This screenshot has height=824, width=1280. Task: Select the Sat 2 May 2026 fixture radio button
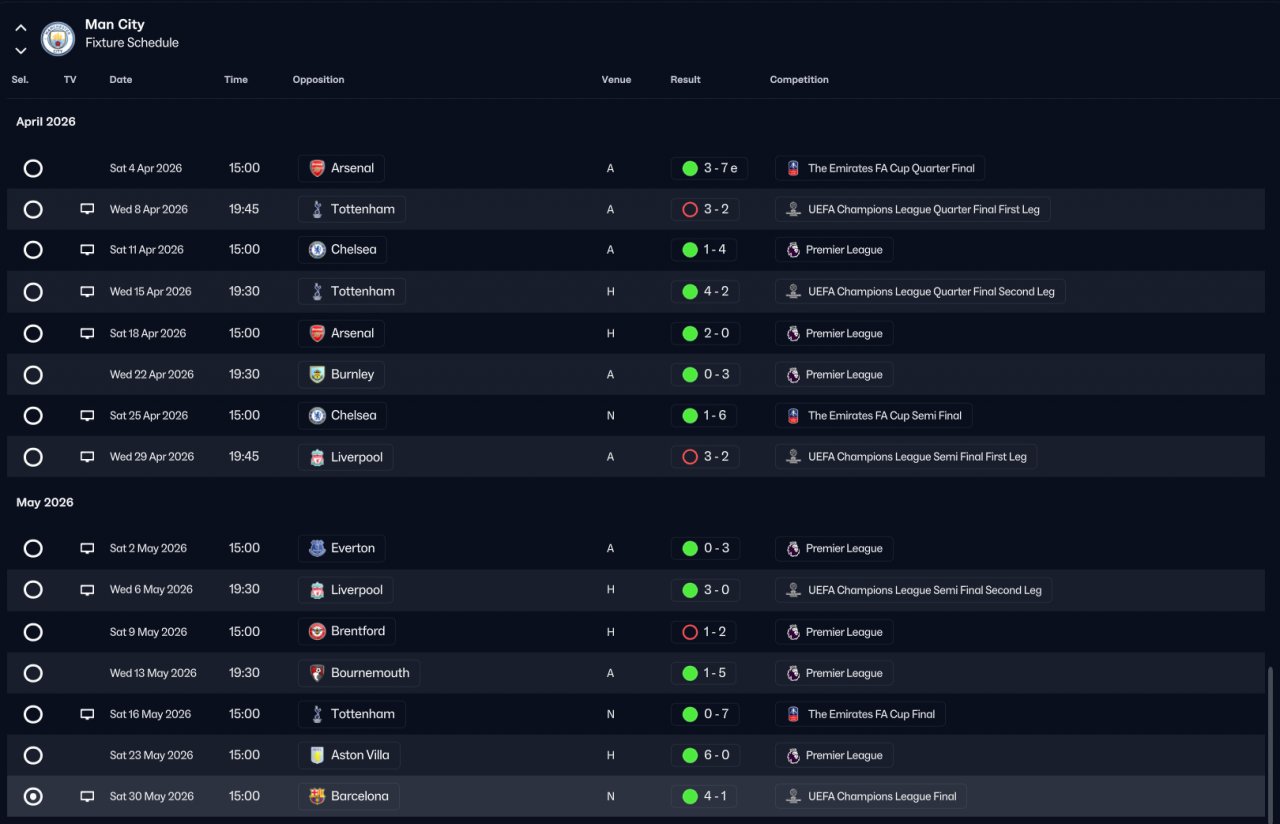pos(33,548)
